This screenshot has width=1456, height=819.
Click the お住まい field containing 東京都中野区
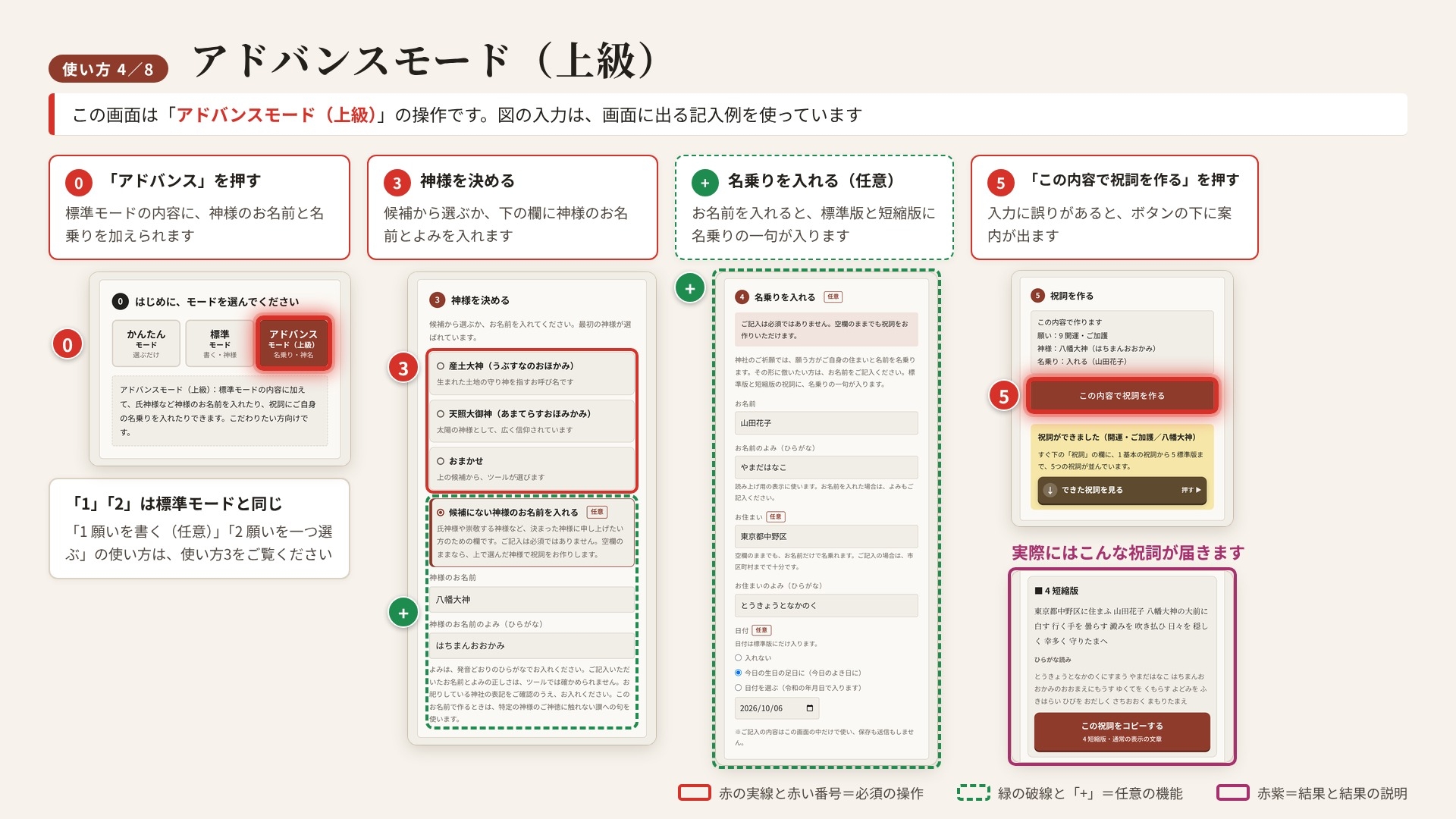click(x=826, y=536)
